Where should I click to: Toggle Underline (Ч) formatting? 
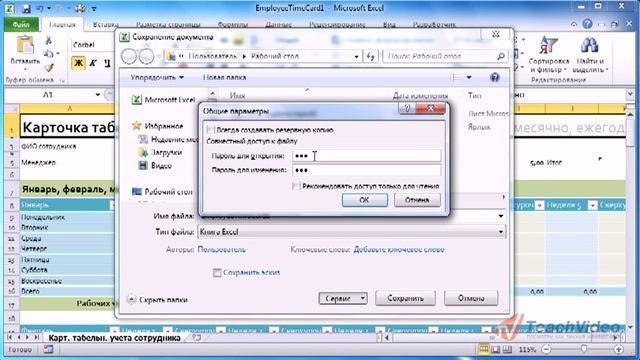[x=107, y=63]
